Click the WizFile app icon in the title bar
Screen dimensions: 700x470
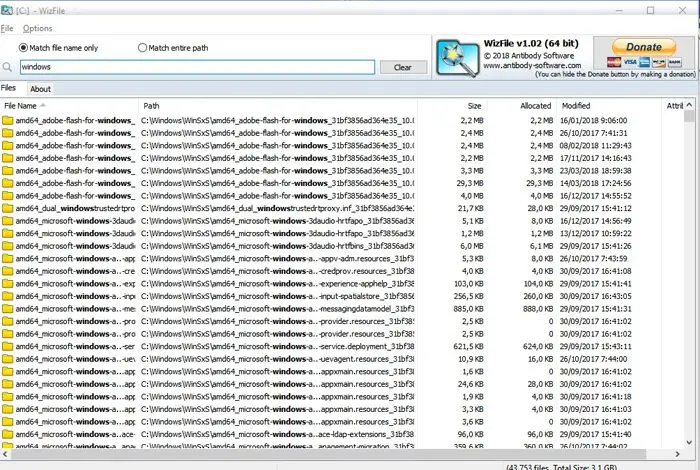click(7, 10)
